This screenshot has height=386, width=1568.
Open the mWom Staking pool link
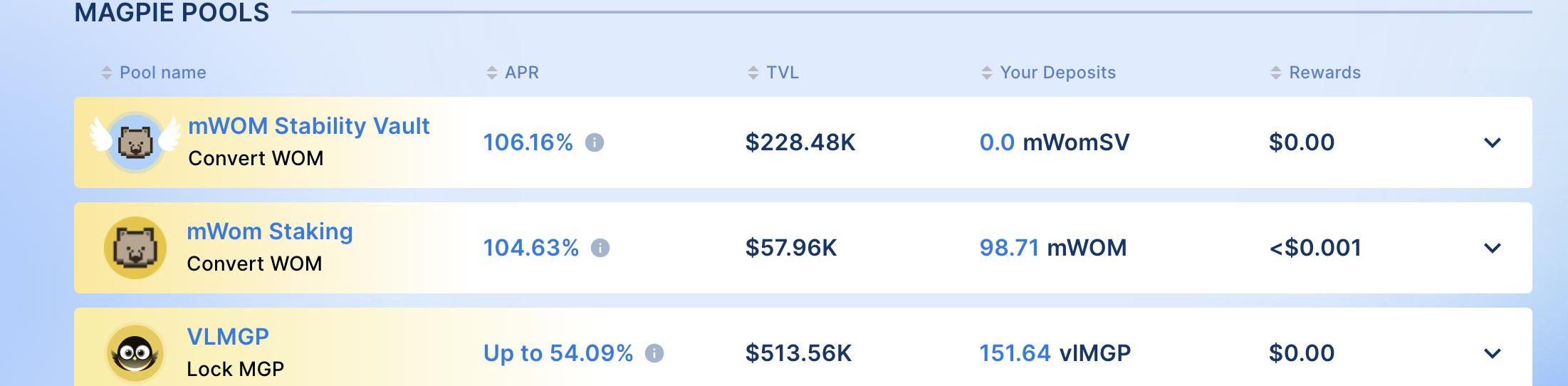[269, 231]
